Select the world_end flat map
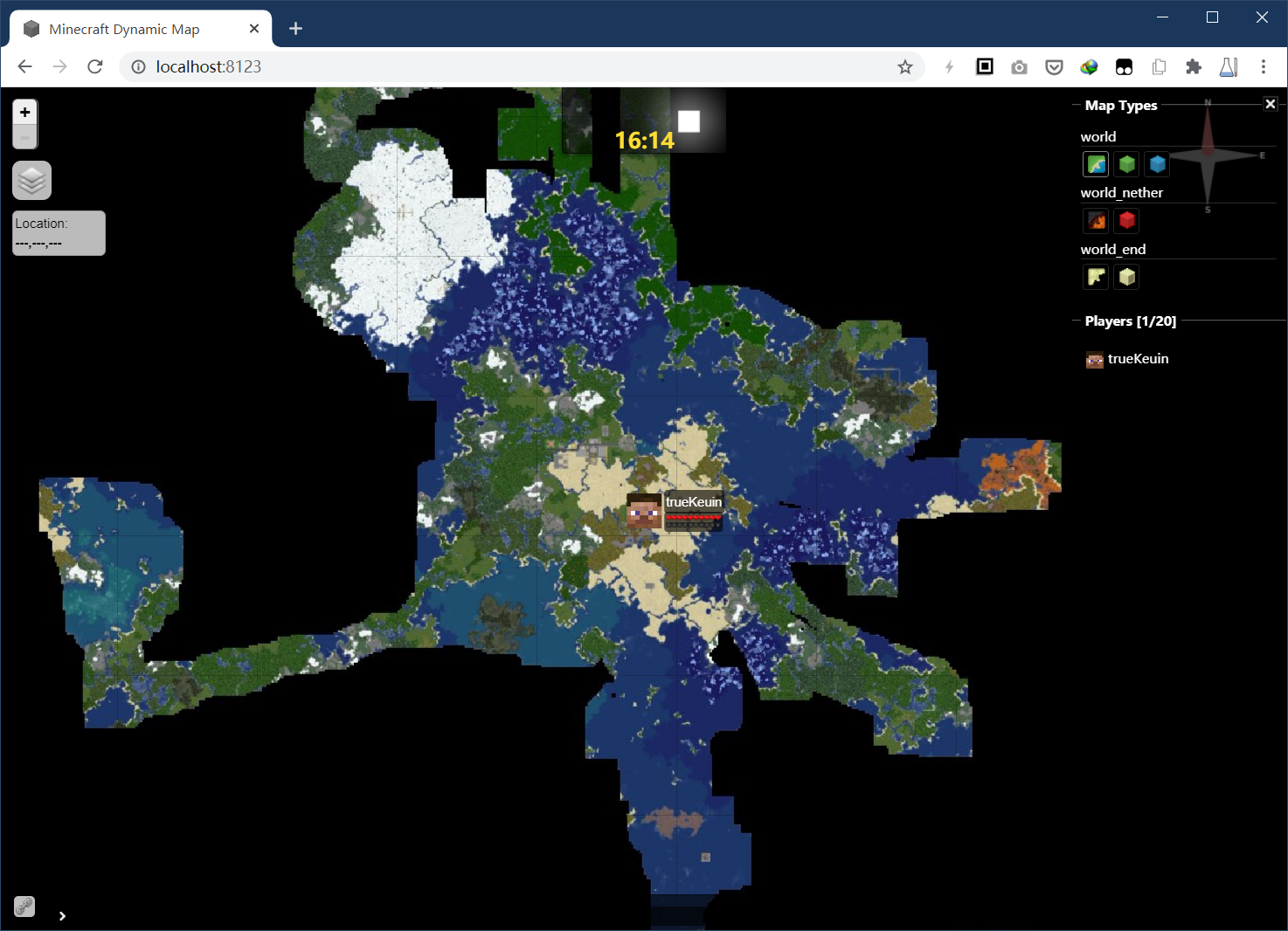 click(1096, 277)
